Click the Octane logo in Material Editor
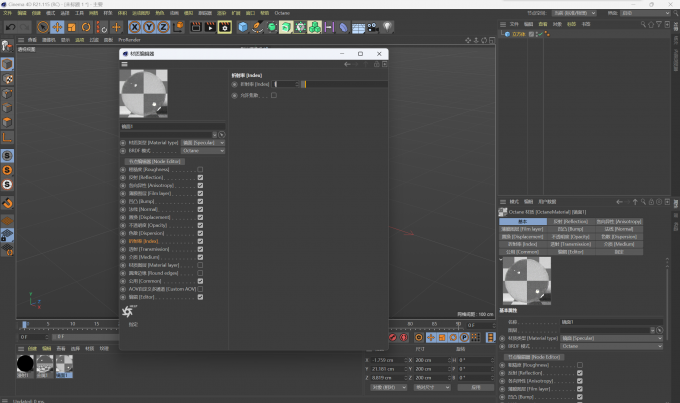This screenshot has width=680, height=403. pos(129,311)
